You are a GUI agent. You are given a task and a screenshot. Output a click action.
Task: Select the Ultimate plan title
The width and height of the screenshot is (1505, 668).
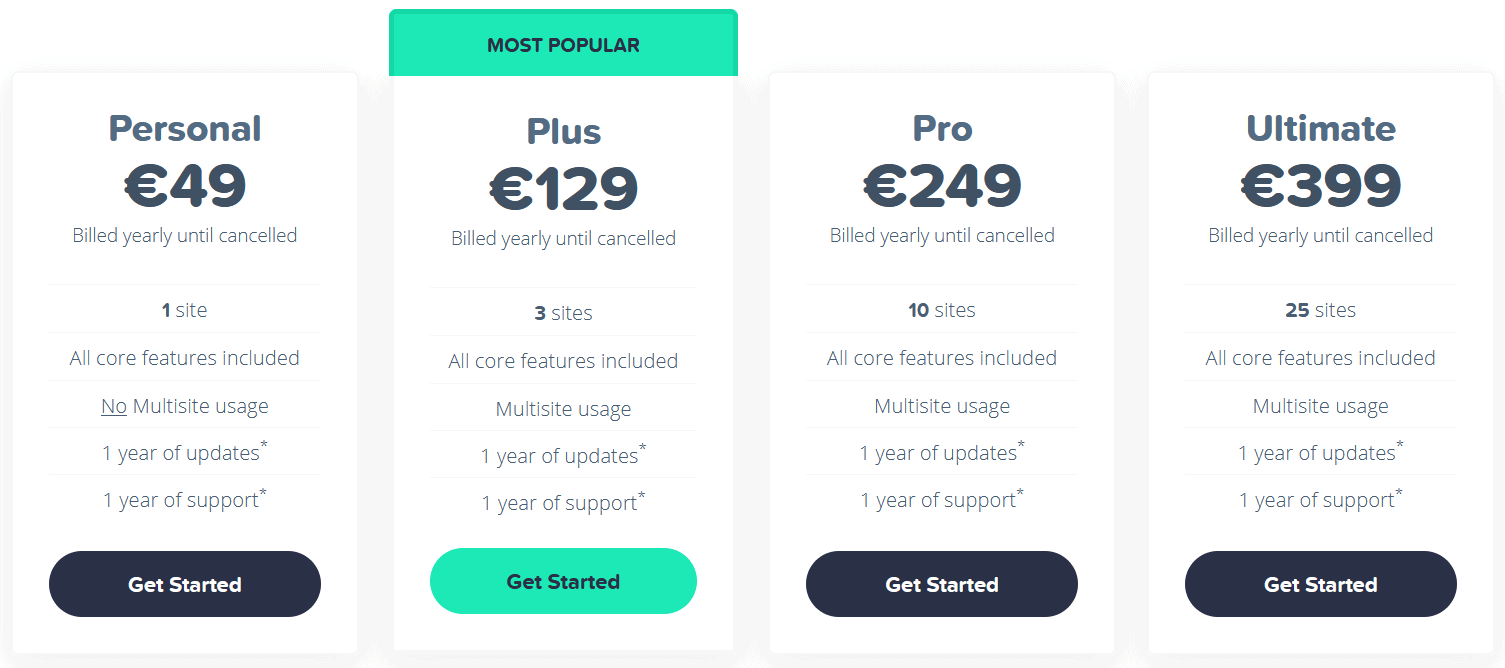coord(1320,129)
